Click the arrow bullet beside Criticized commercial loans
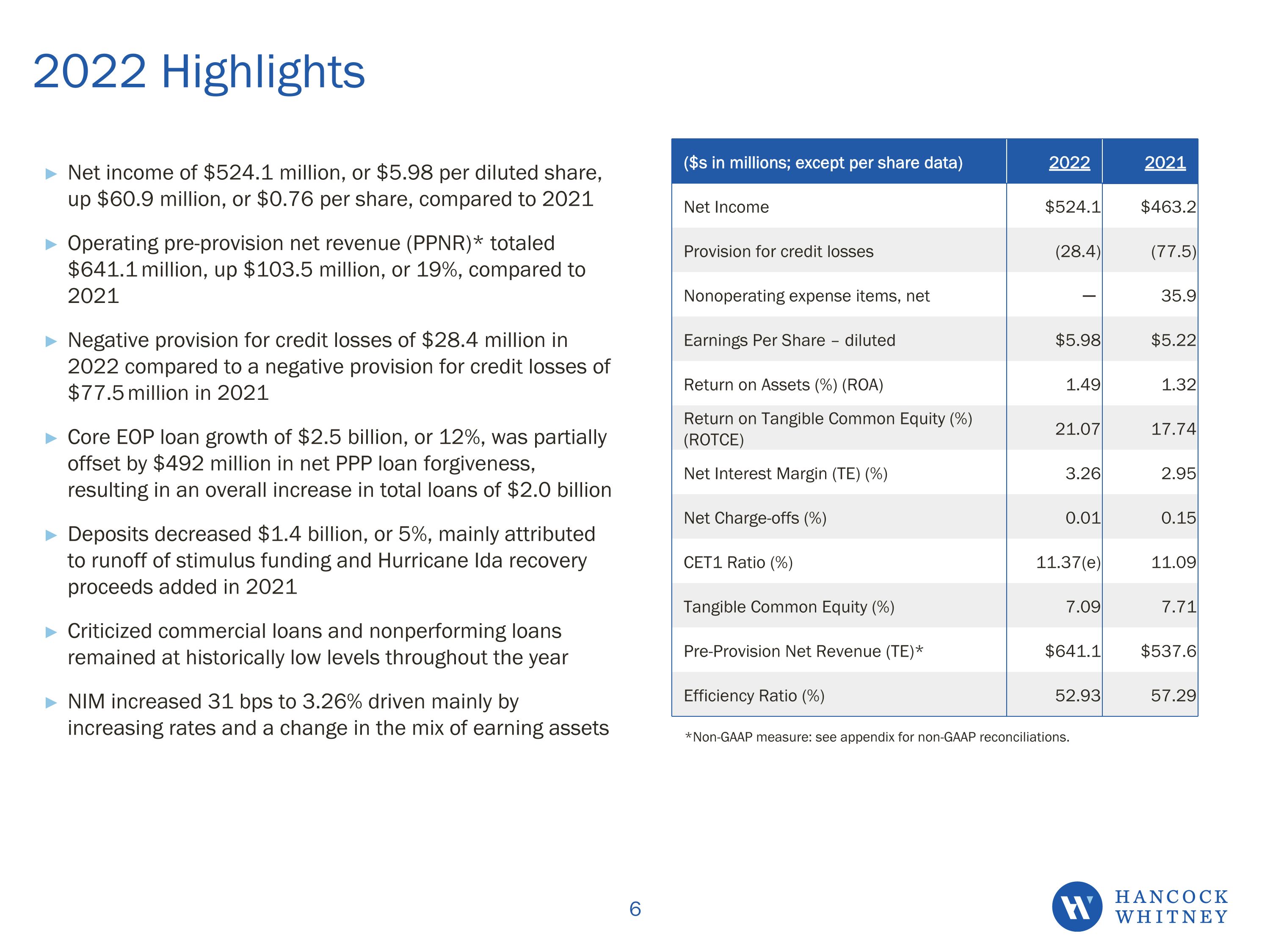This screenshot has height=952, width=1270. pyautogui.click(x=51, y=633)
